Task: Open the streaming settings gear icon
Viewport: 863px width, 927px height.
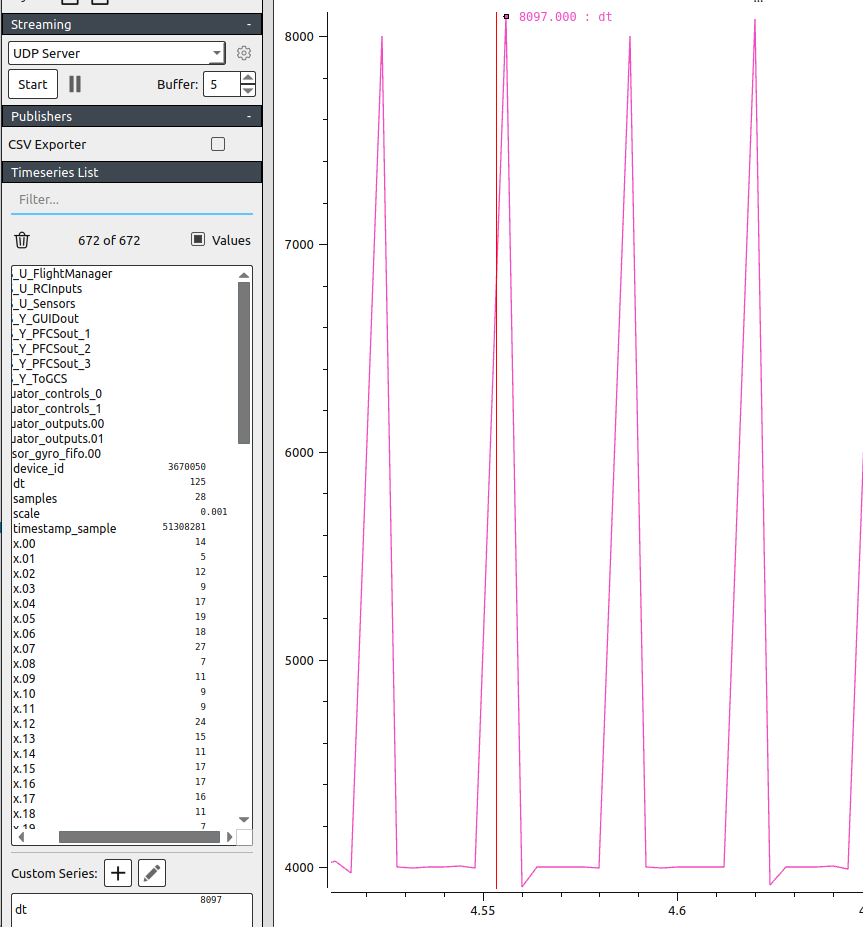Action: coord(243,53)
